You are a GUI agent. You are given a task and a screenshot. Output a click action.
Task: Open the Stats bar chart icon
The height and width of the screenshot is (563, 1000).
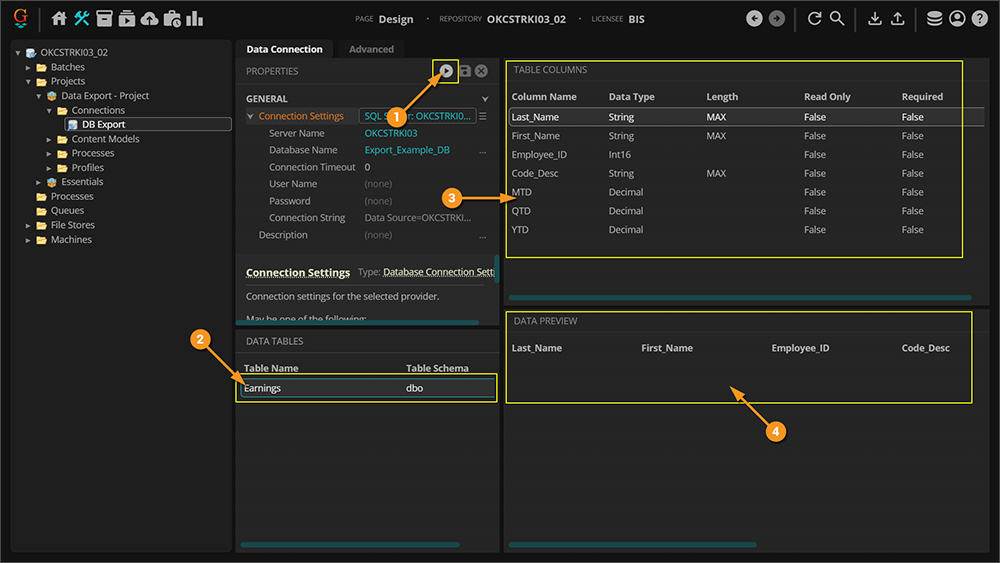pos(195,19)
